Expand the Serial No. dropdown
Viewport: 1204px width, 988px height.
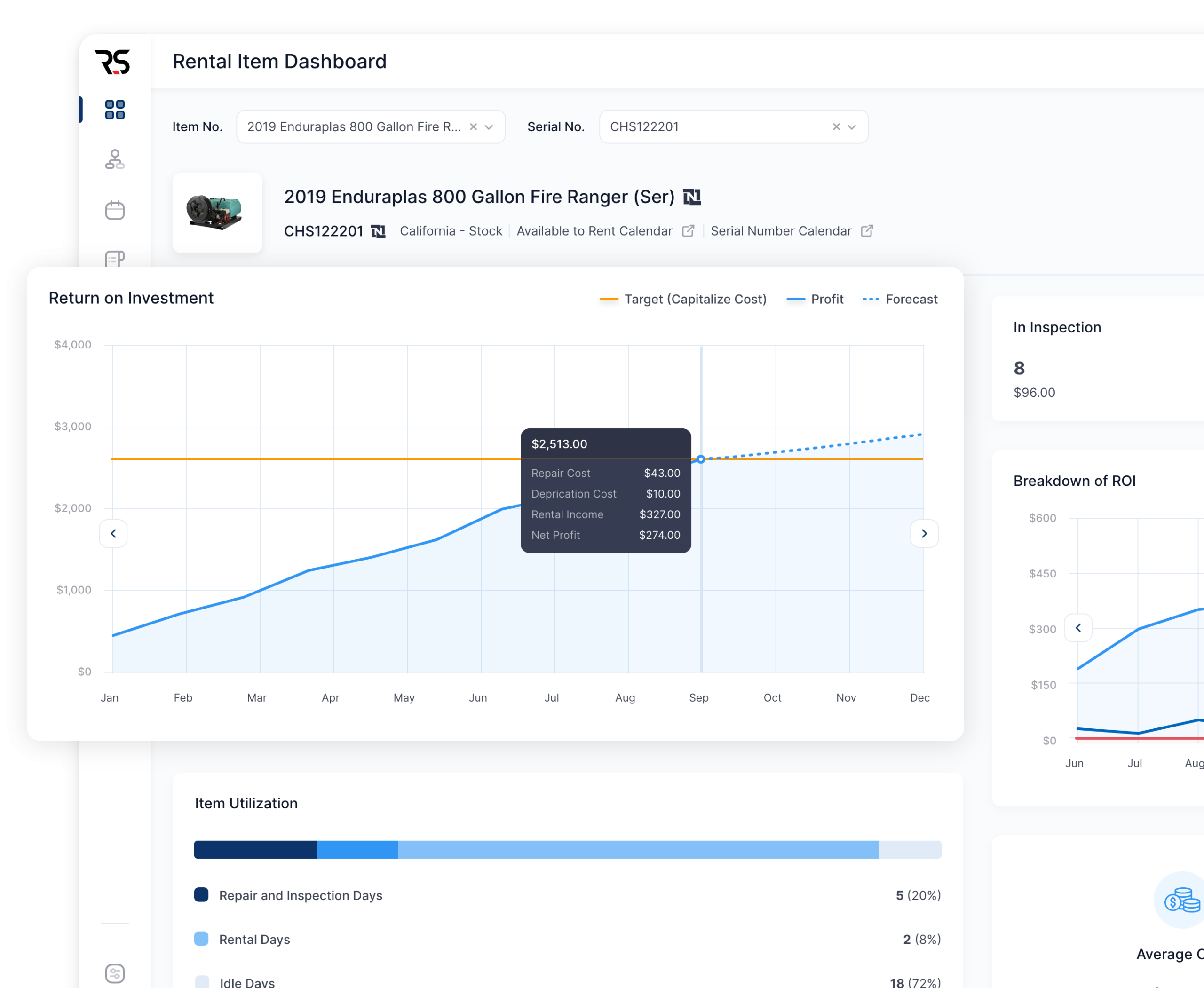(x=852, y=127)
